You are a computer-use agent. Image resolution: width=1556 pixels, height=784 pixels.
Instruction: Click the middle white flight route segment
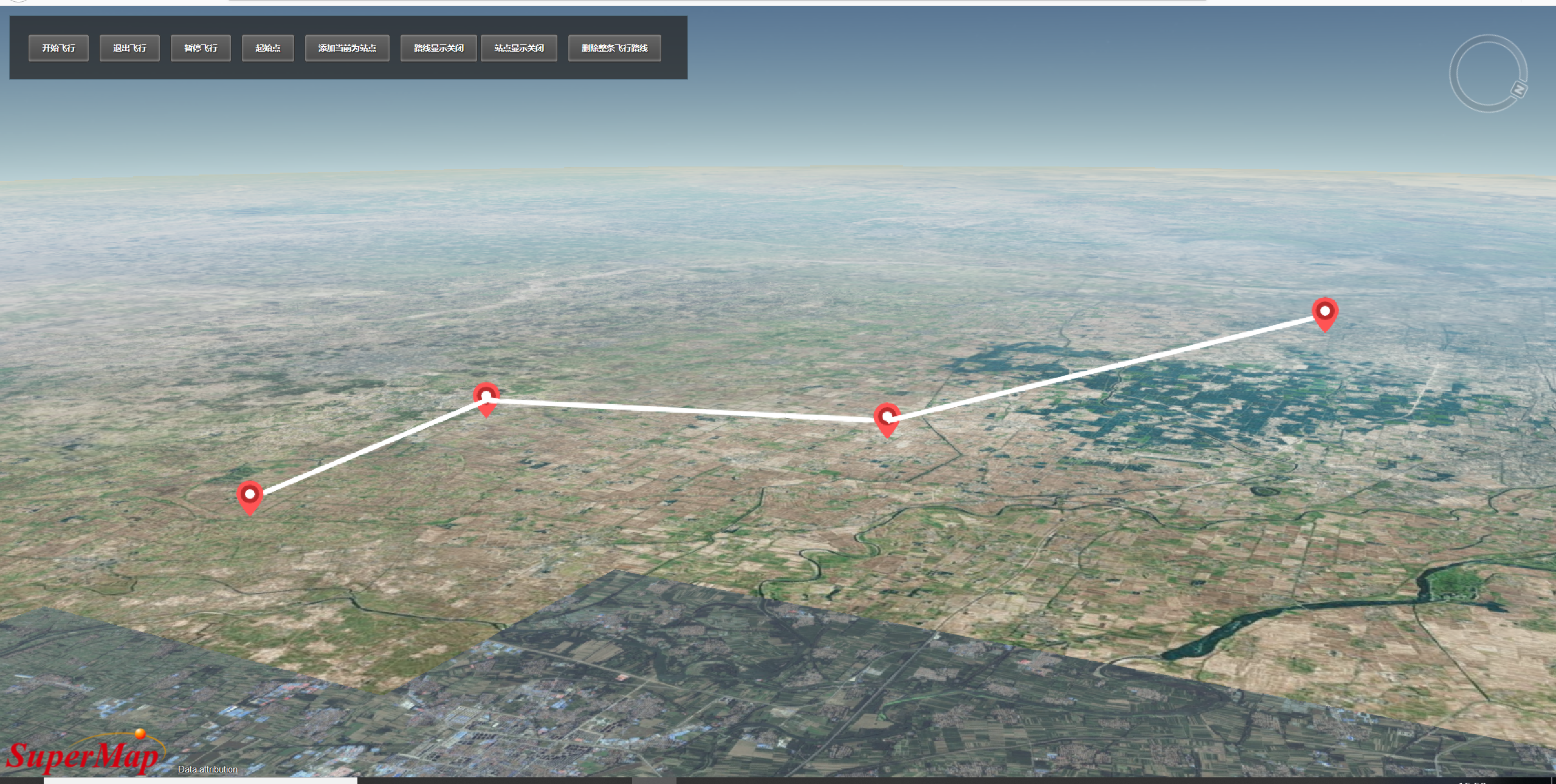(687, 410)
